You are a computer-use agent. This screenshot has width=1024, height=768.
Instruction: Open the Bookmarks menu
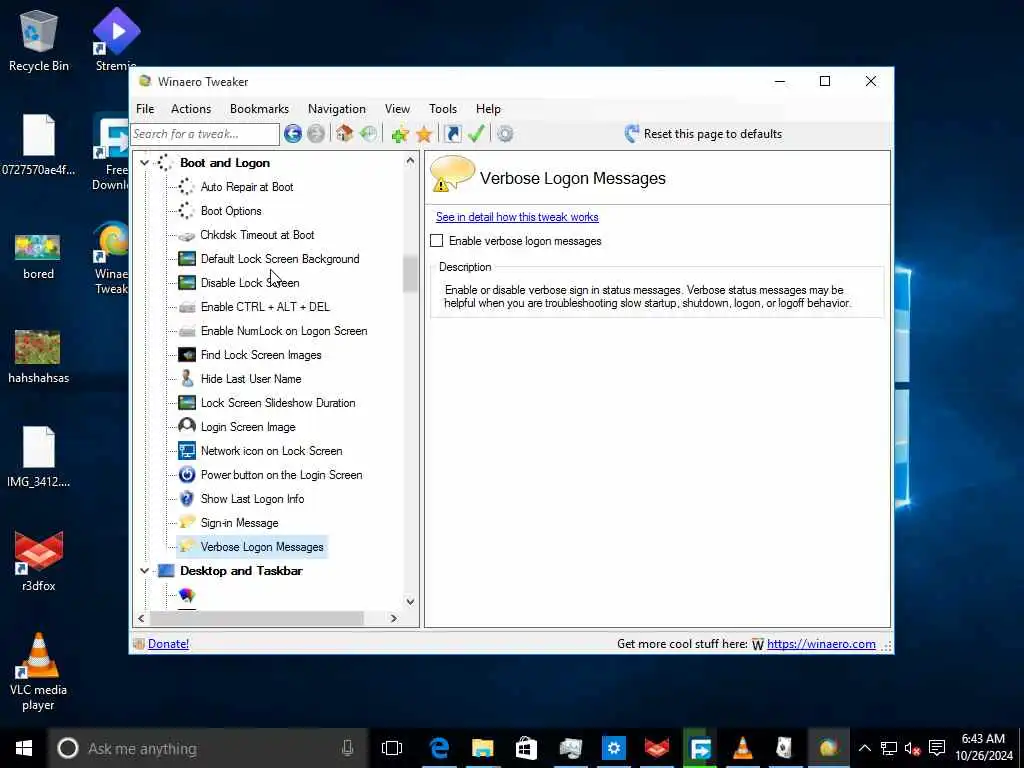point(259,109)
